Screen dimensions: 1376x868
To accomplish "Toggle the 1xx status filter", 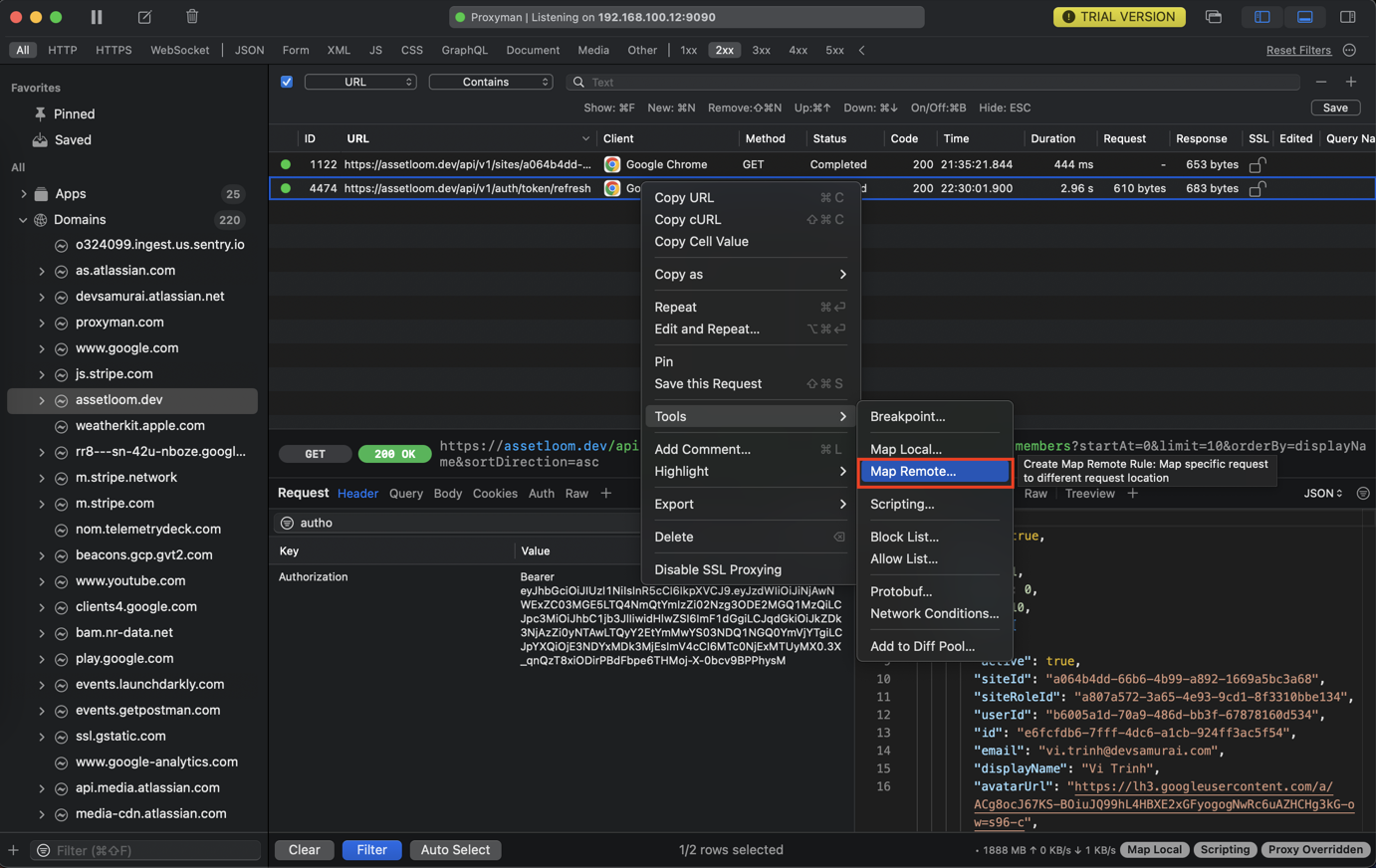I will click(x=688, y=50).
